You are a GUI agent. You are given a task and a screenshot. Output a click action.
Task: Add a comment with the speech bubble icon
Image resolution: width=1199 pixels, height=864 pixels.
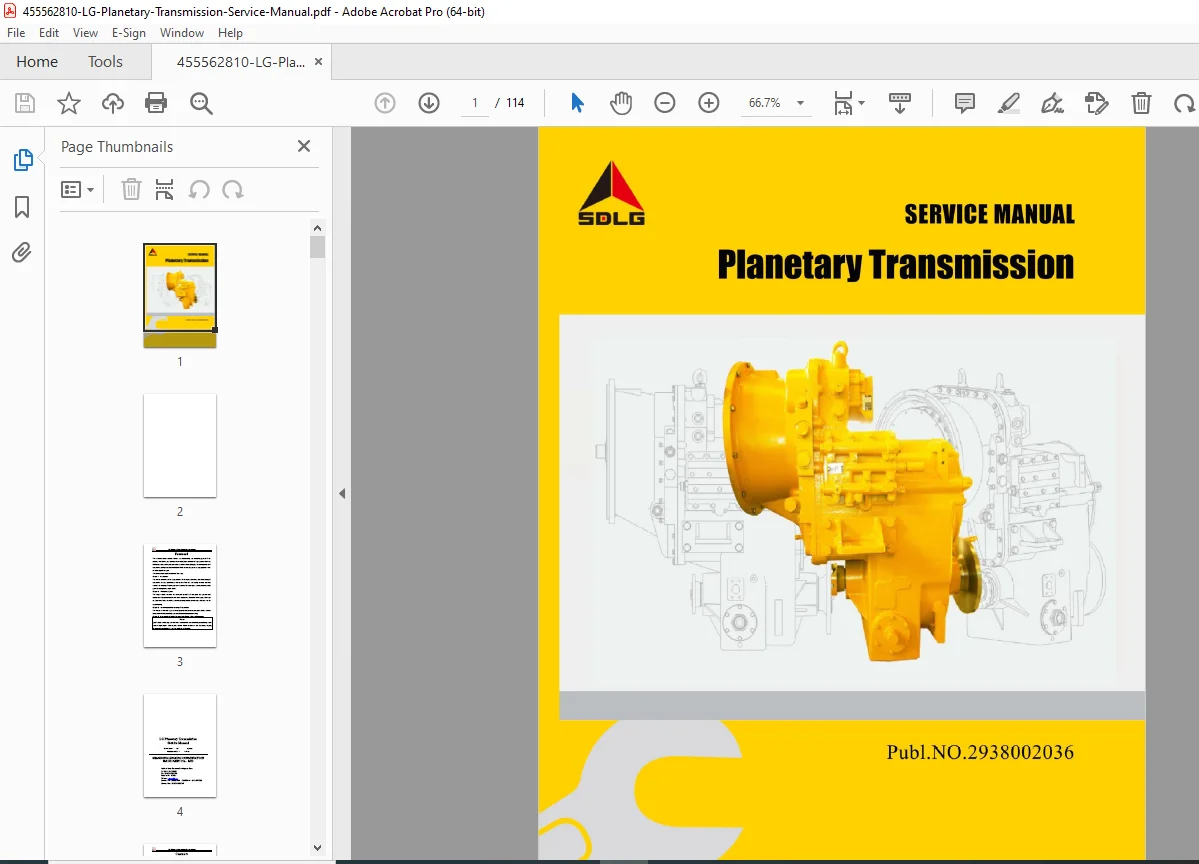click(x=965, y=102)
